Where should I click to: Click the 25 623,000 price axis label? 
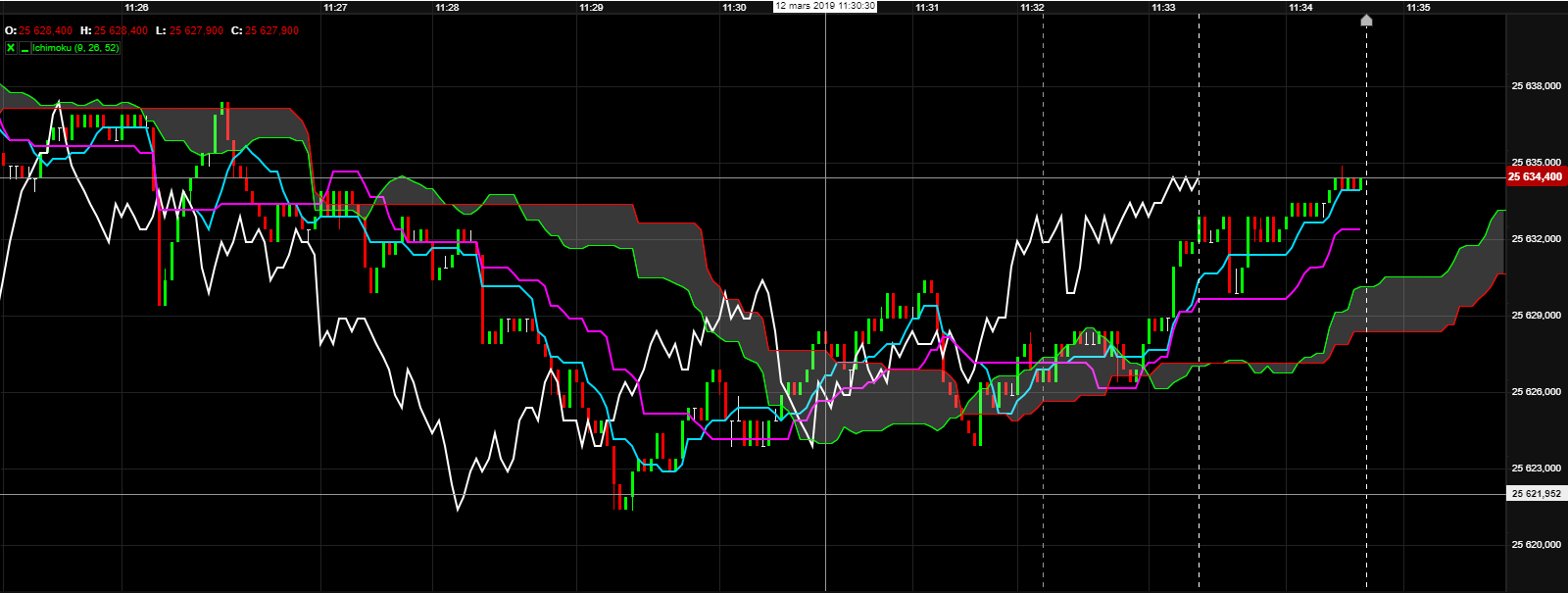tap(1537, 469)
